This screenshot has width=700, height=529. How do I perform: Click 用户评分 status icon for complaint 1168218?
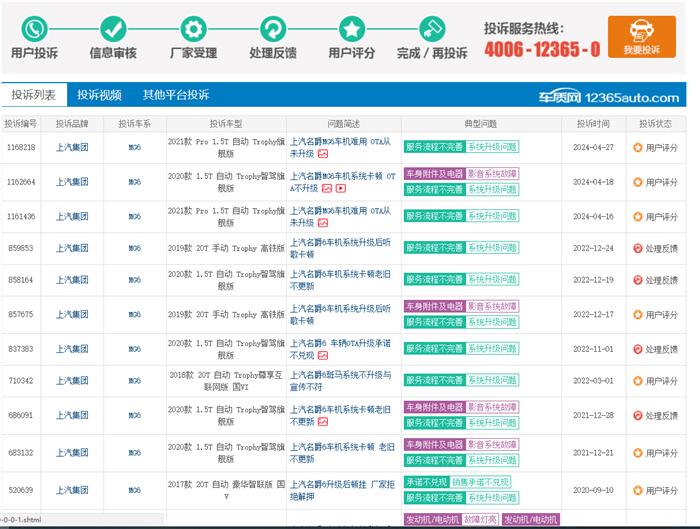pos(638,147)
